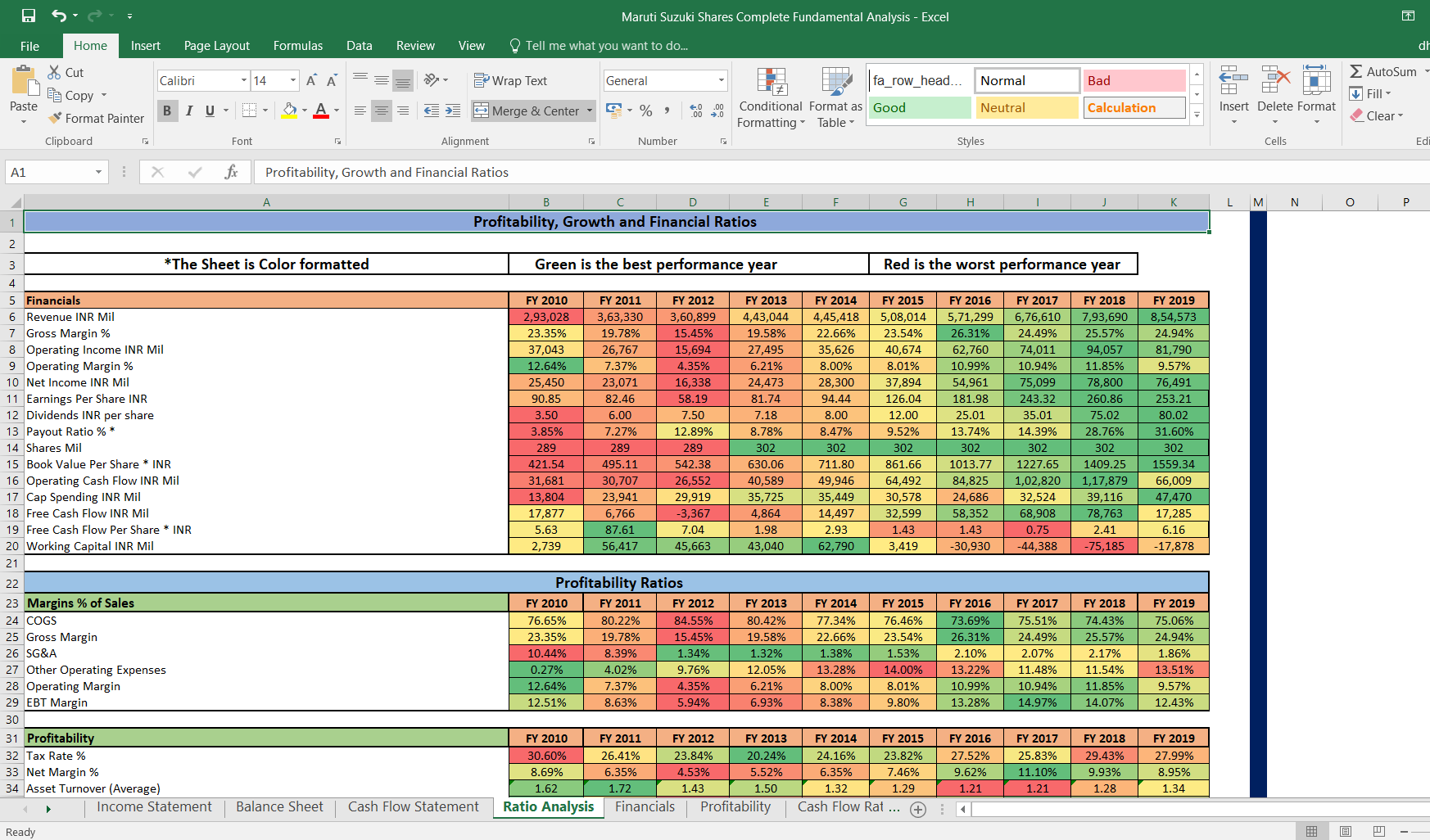
Task: Open the font size dropdown
Action: click(293, 80)
